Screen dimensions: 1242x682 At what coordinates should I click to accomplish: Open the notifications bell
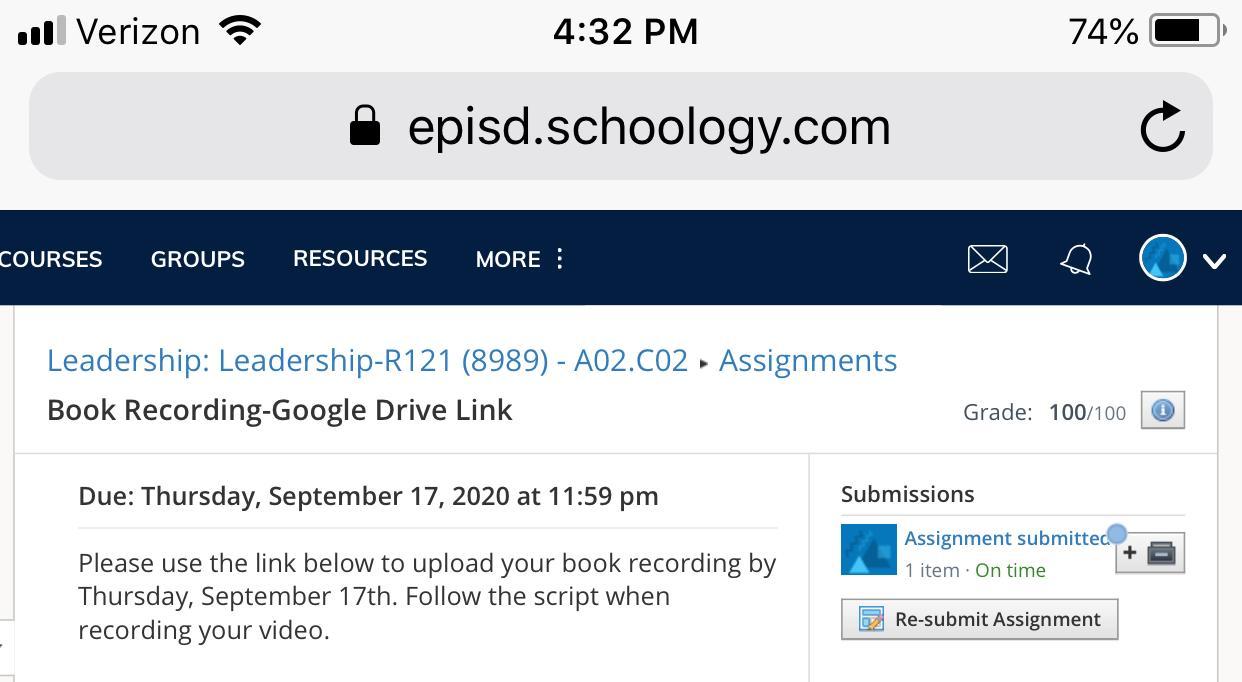[1076, 260]
